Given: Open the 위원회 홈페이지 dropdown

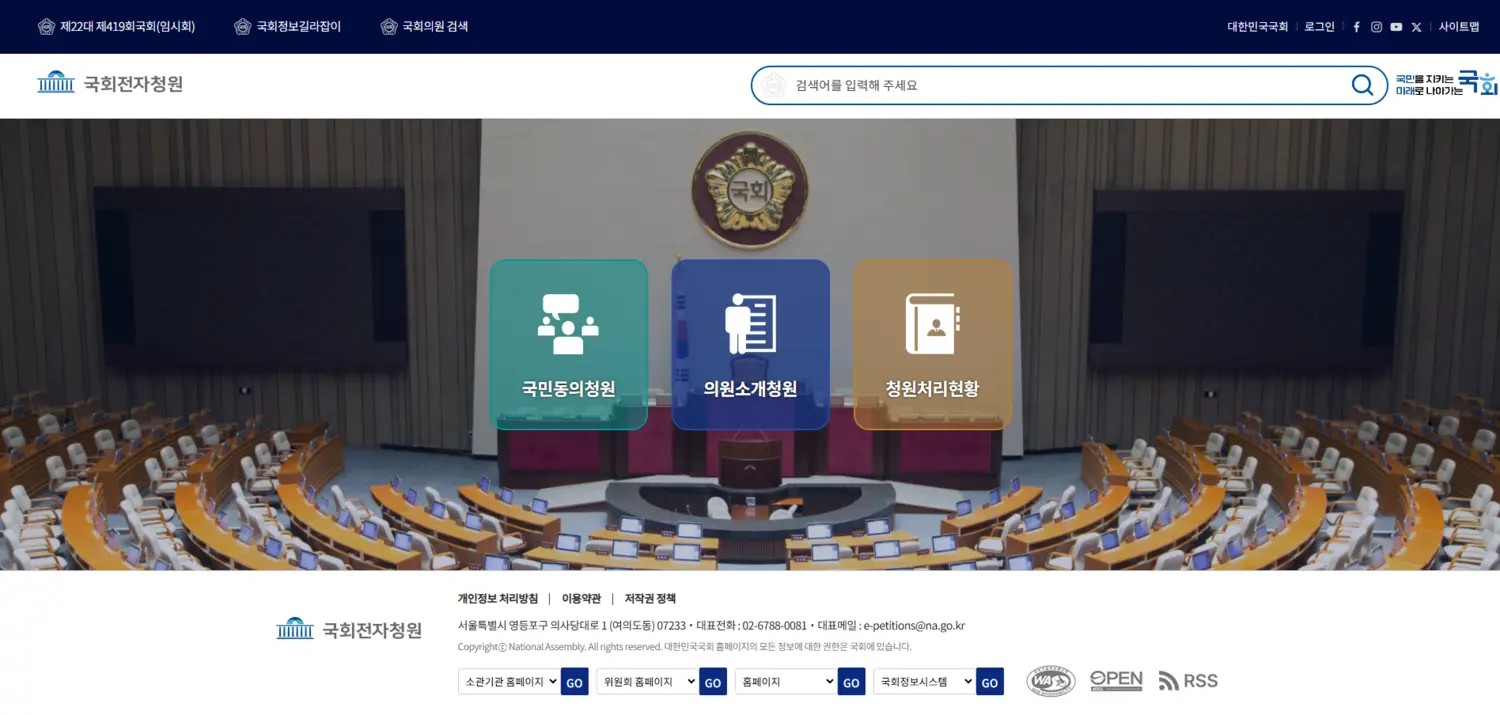Looking at the screenshot, I should click(647, 681).
